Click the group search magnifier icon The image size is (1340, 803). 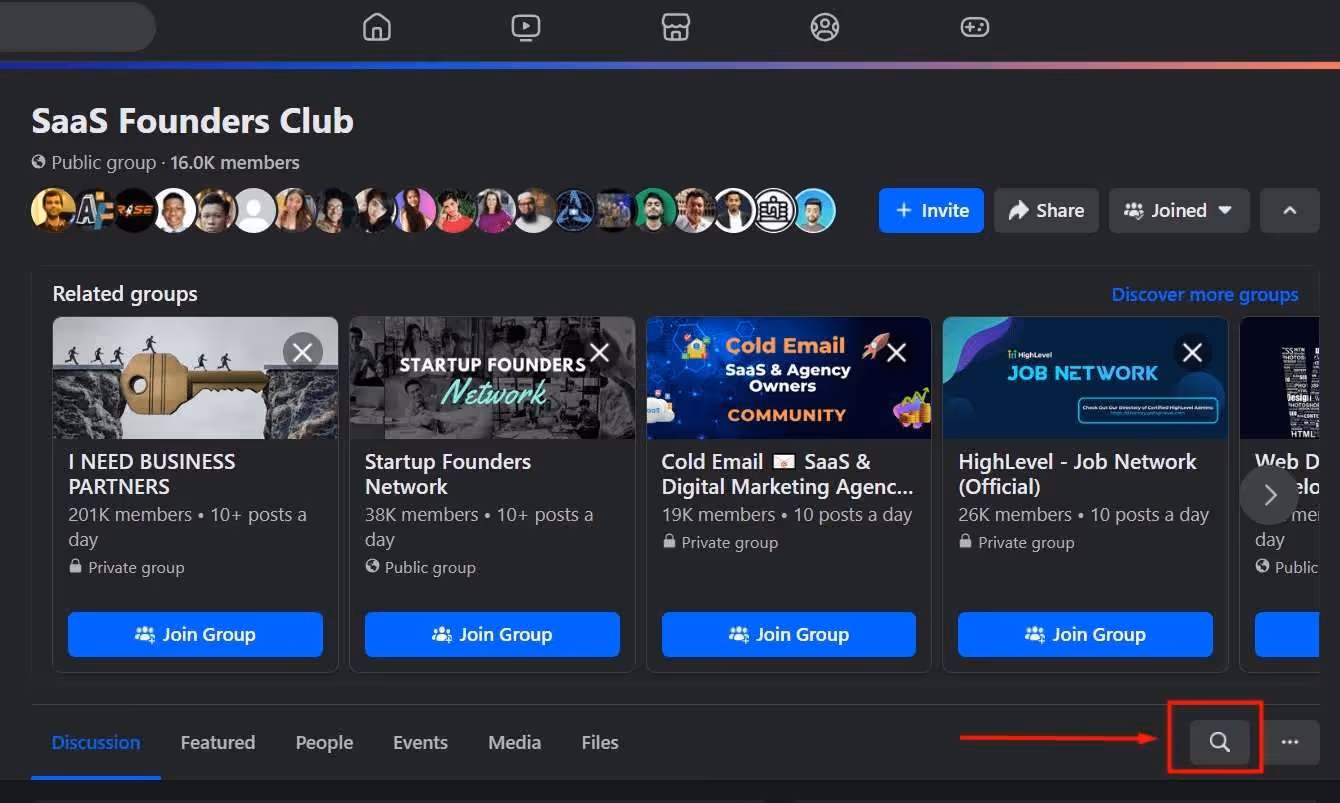point(1218,742)
